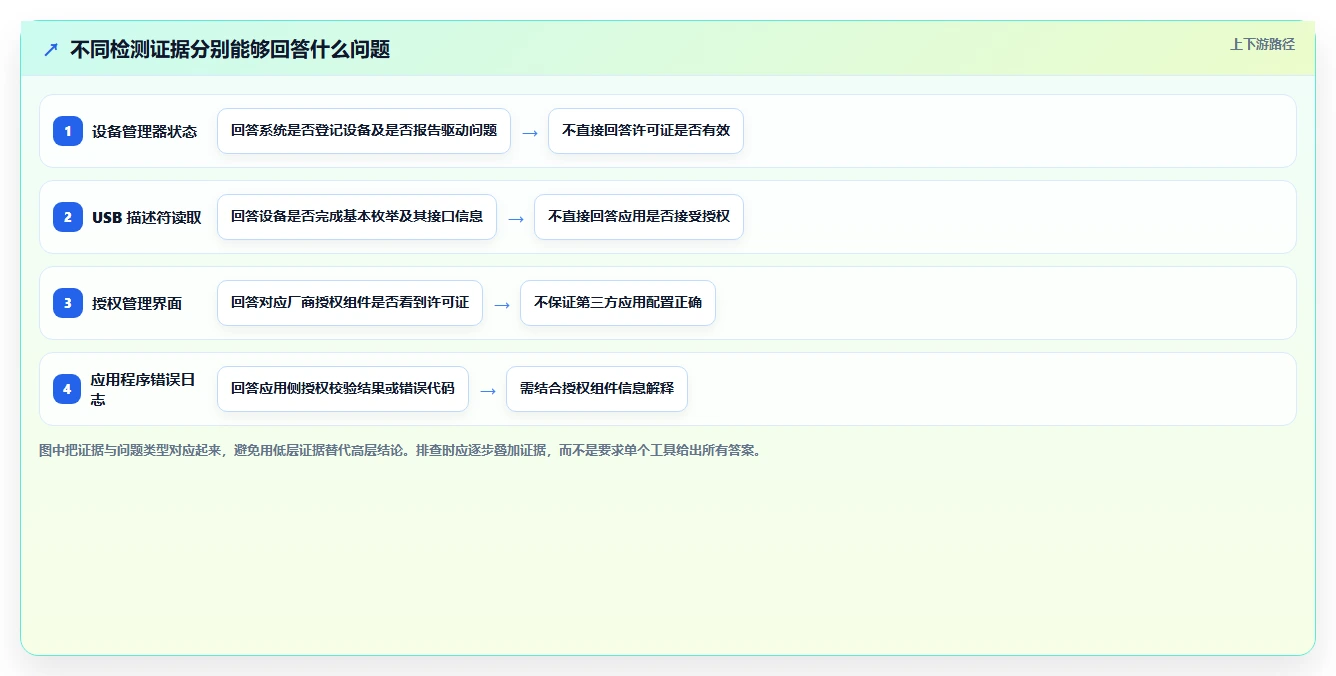Click the box 不直接回答许可证是否有效
This screenshot has height=676, width=1336.
(646, 131)
